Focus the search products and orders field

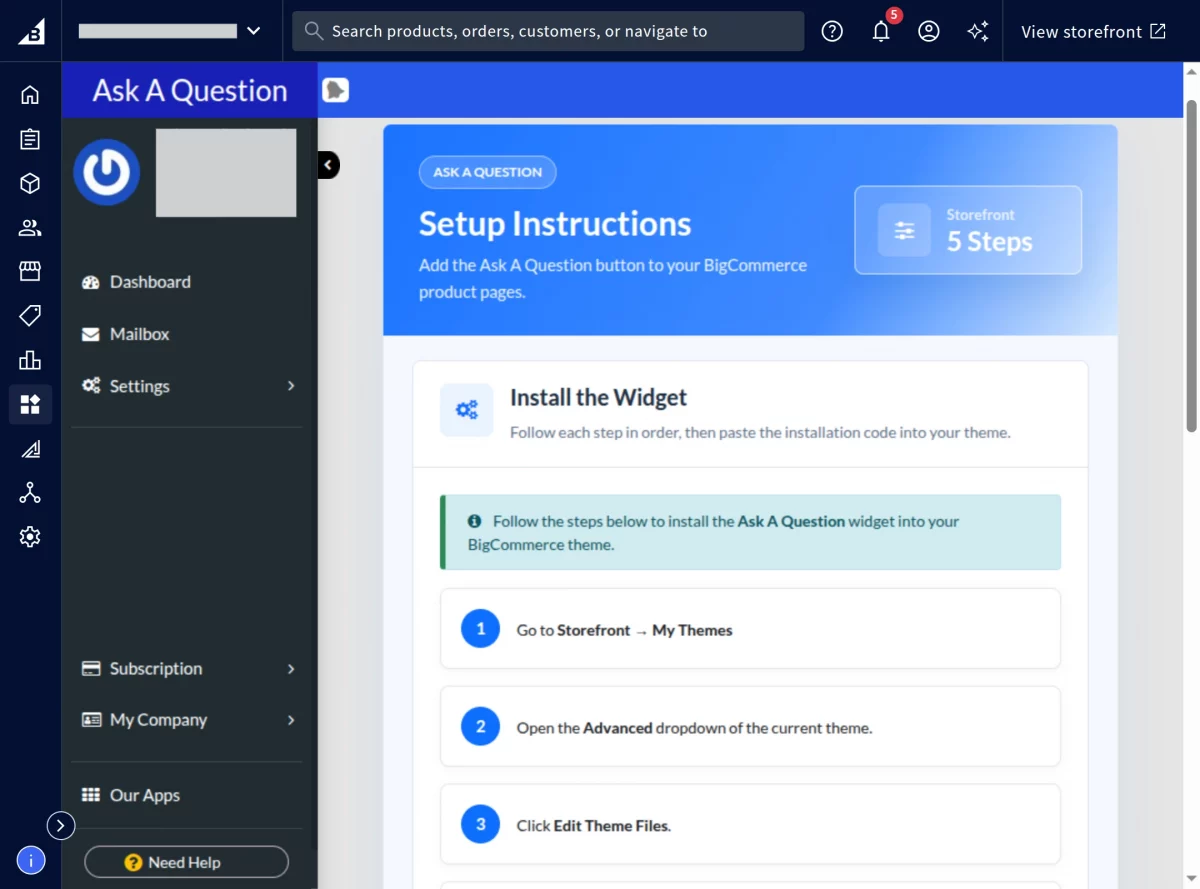pyautogui.click(x=548, y=31)
